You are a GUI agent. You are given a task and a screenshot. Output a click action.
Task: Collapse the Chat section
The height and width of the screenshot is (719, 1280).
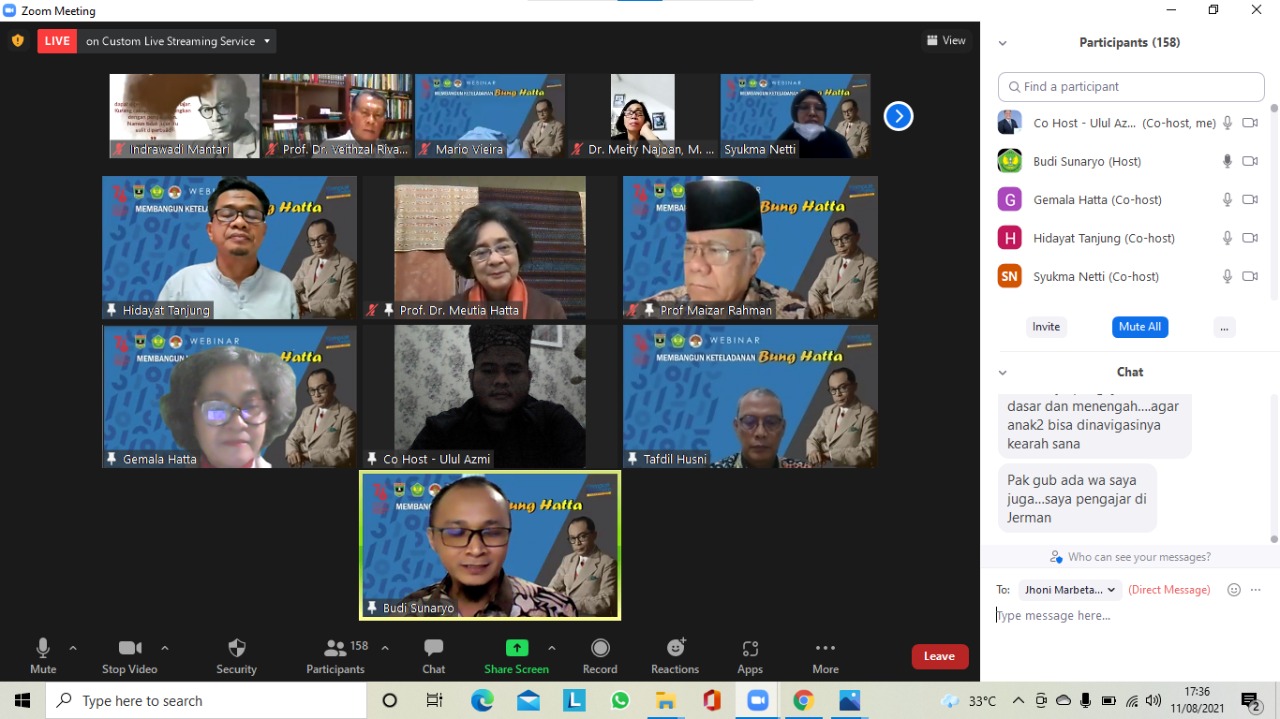pos(1002,371)
